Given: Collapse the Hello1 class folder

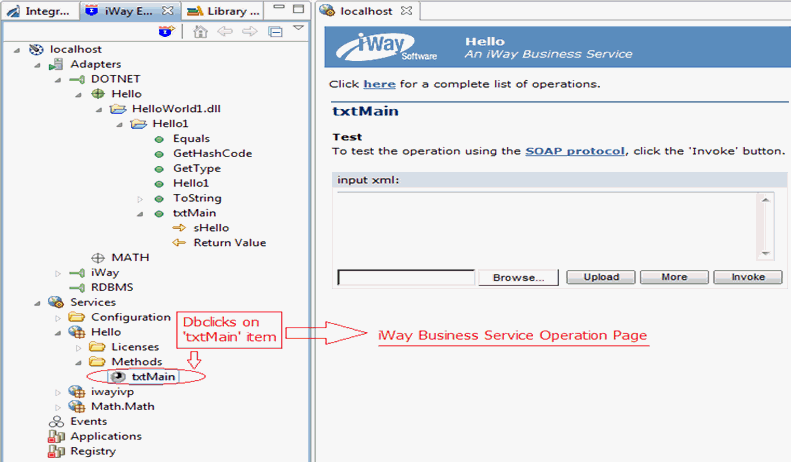Looking at the screenshot, I should pyautogui.click(x=120, y=125).
